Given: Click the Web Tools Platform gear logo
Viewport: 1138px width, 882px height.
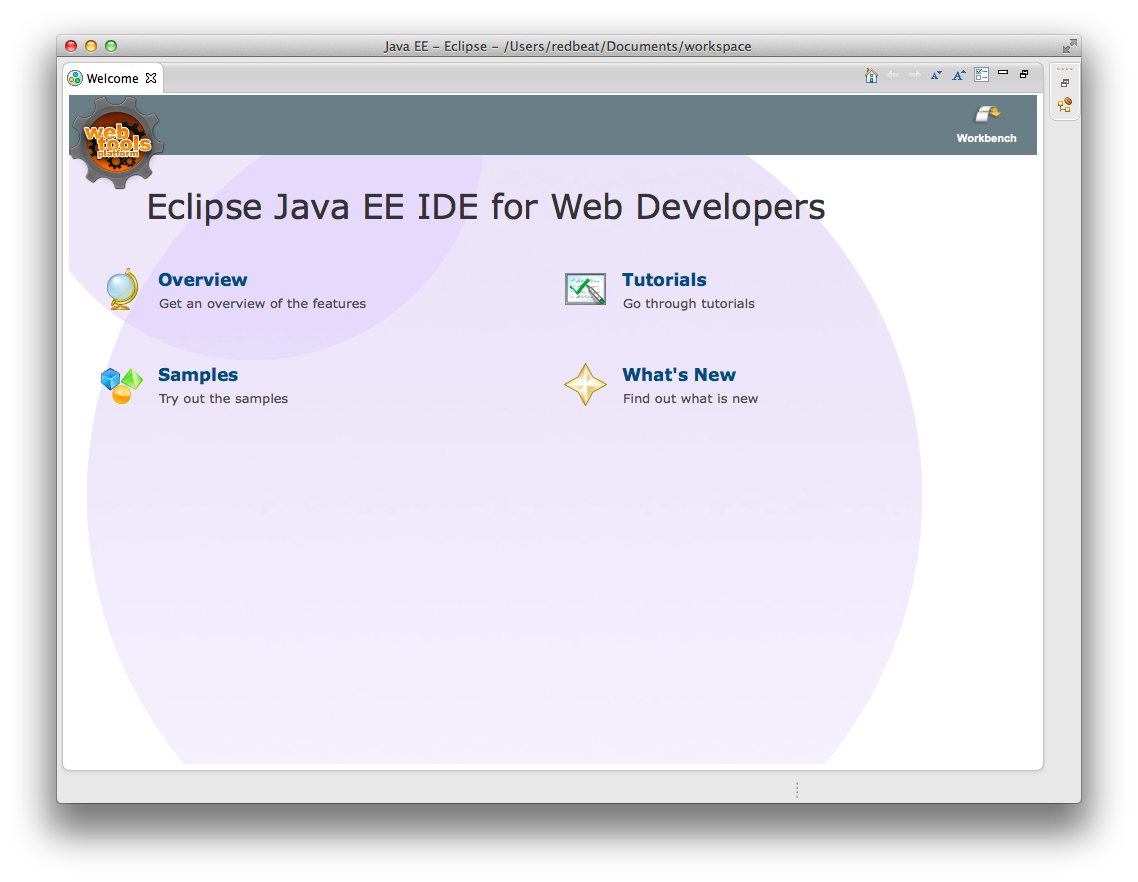Looking at the screenshot, I should 117,141.
